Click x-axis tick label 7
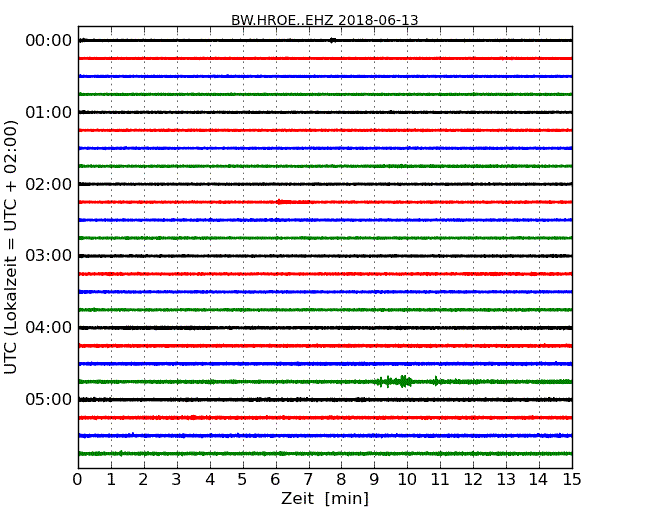Image resolution: width=650 pixels, height=520 pixels. [308, 480]
